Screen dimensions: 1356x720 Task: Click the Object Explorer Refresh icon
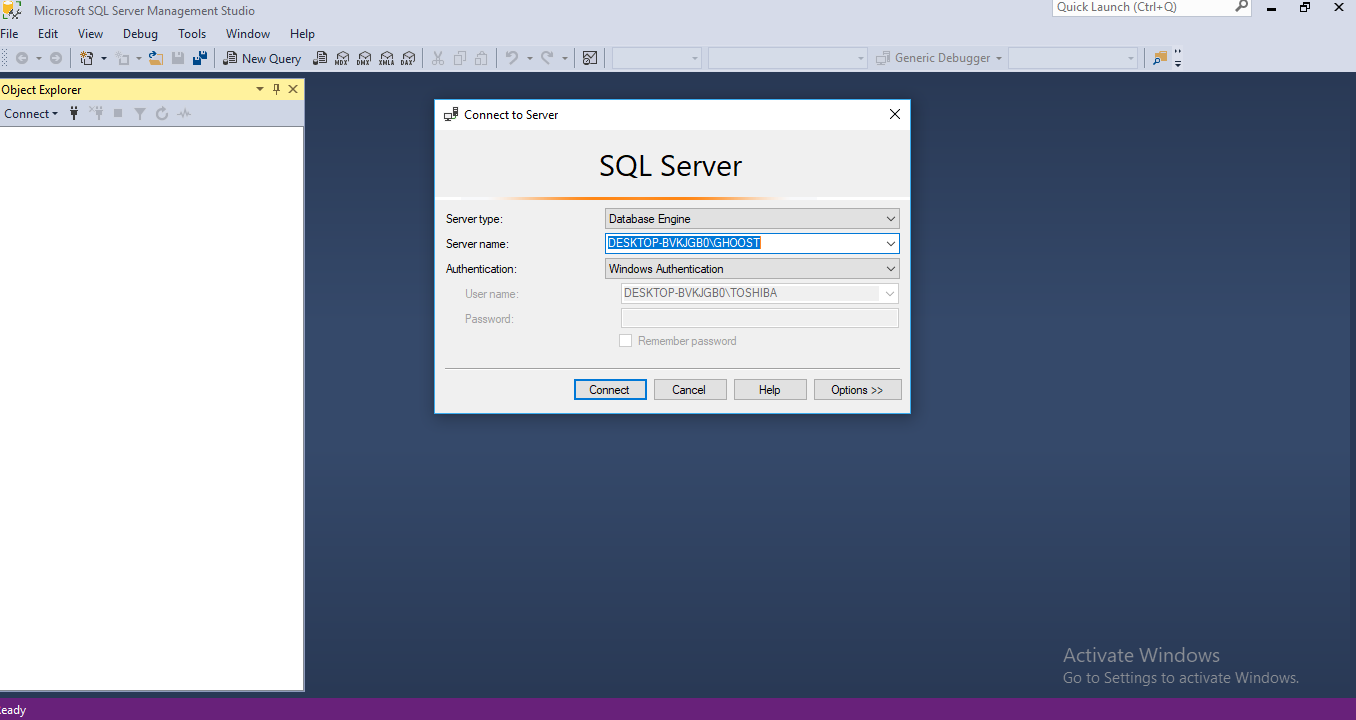point(161,113)
